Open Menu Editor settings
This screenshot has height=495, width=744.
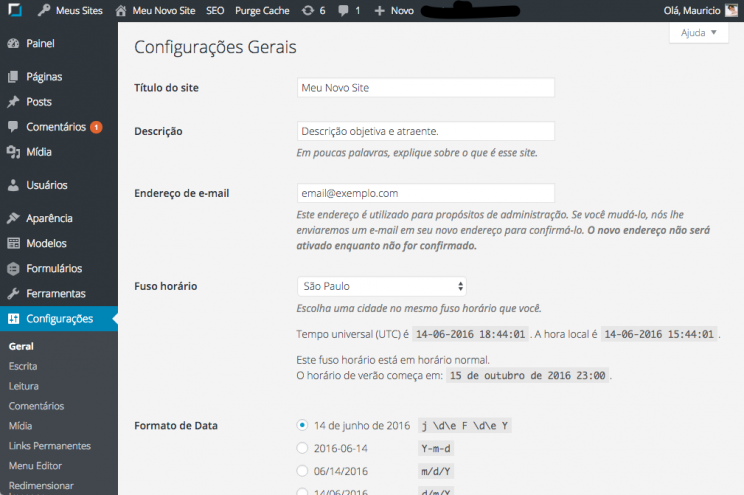(35, 466)
